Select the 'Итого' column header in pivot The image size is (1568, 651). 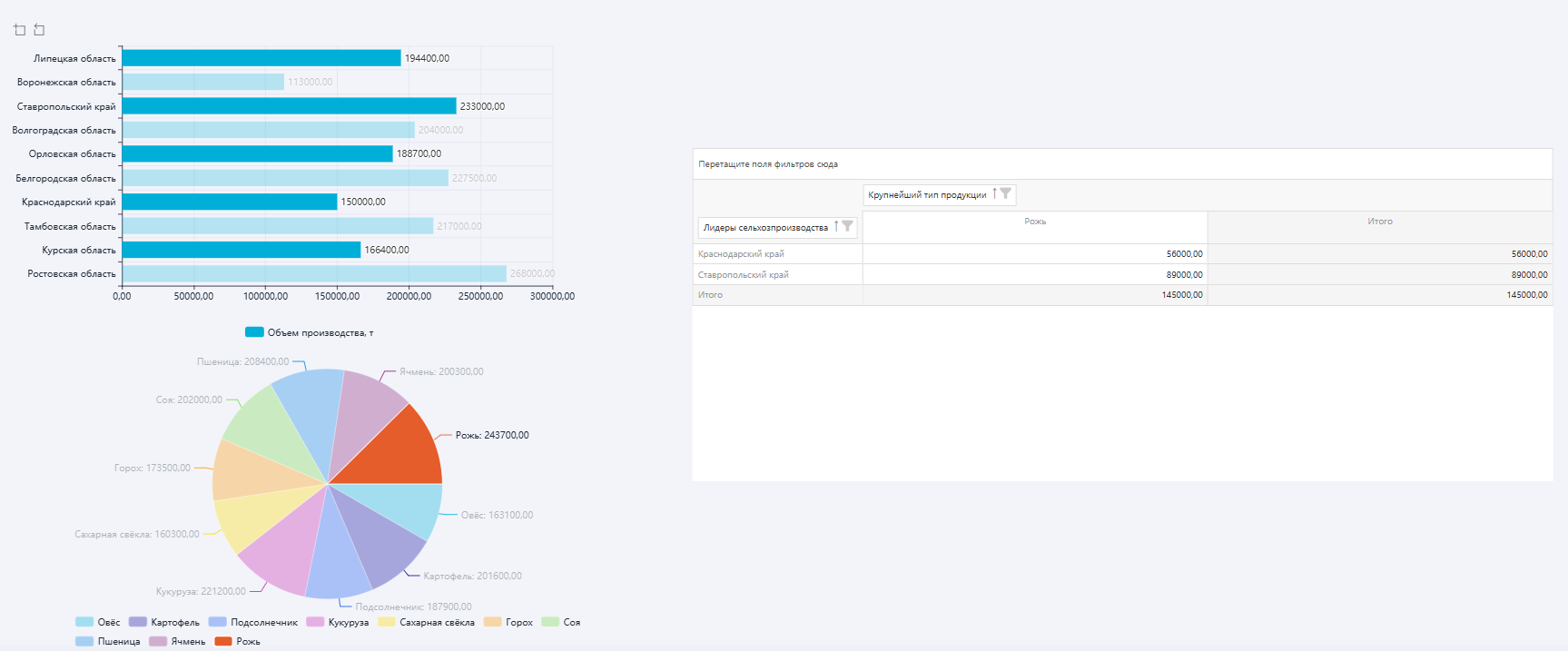[1379, 222]
